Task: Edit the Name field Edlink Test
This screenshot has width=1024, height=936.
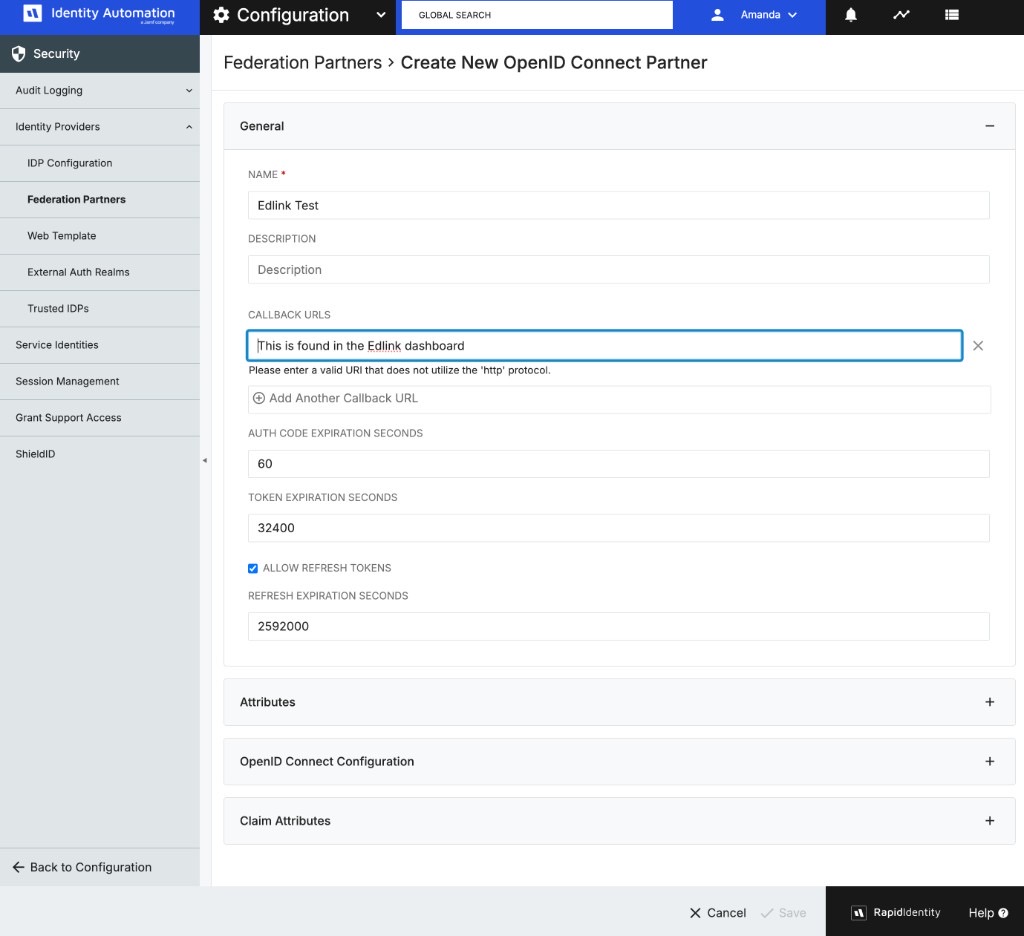Action: click(x=618, y=205)
